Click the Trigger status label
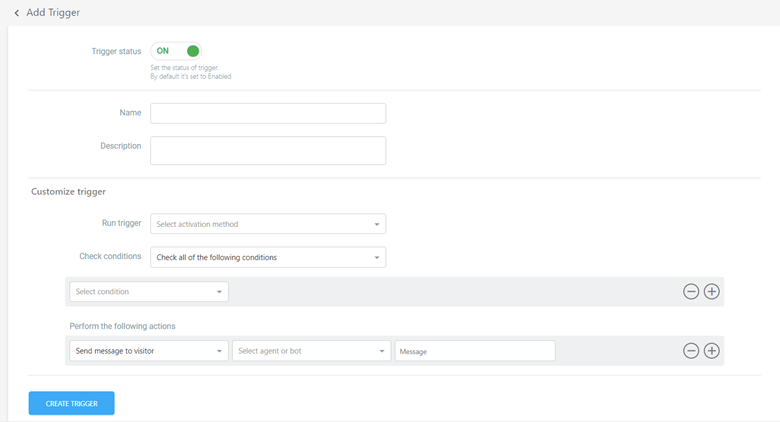Viewport: 780px width, 422px height. click(x=116, y=51)
